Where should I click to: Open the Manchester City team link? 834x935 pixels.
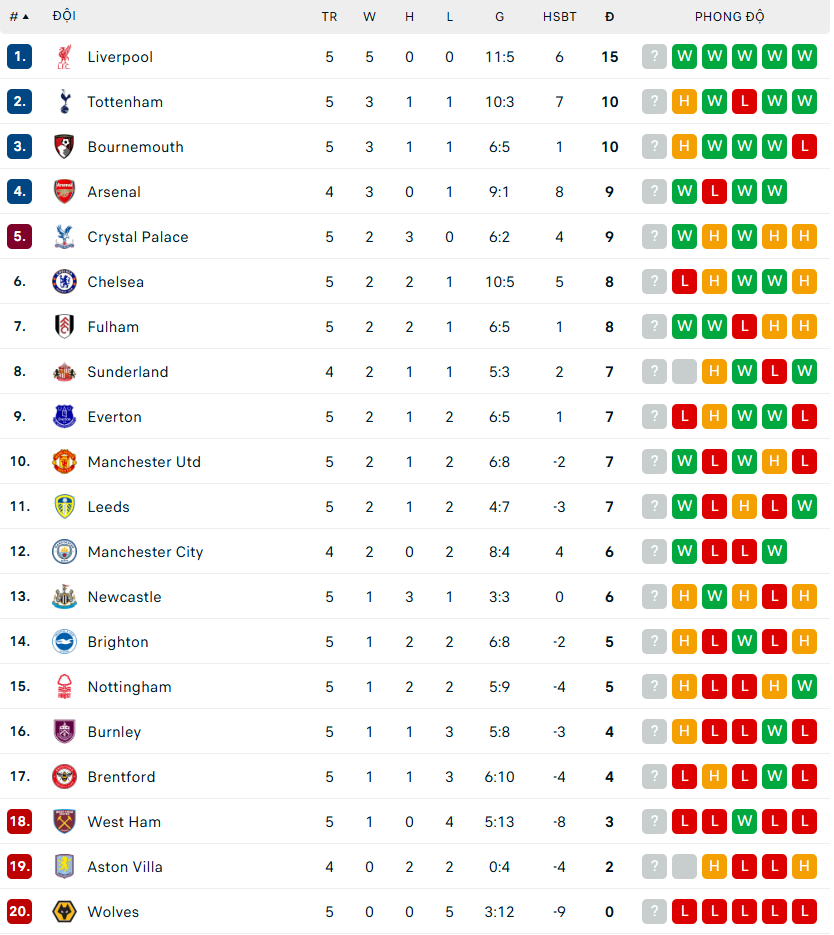click(x=145, y=552)
